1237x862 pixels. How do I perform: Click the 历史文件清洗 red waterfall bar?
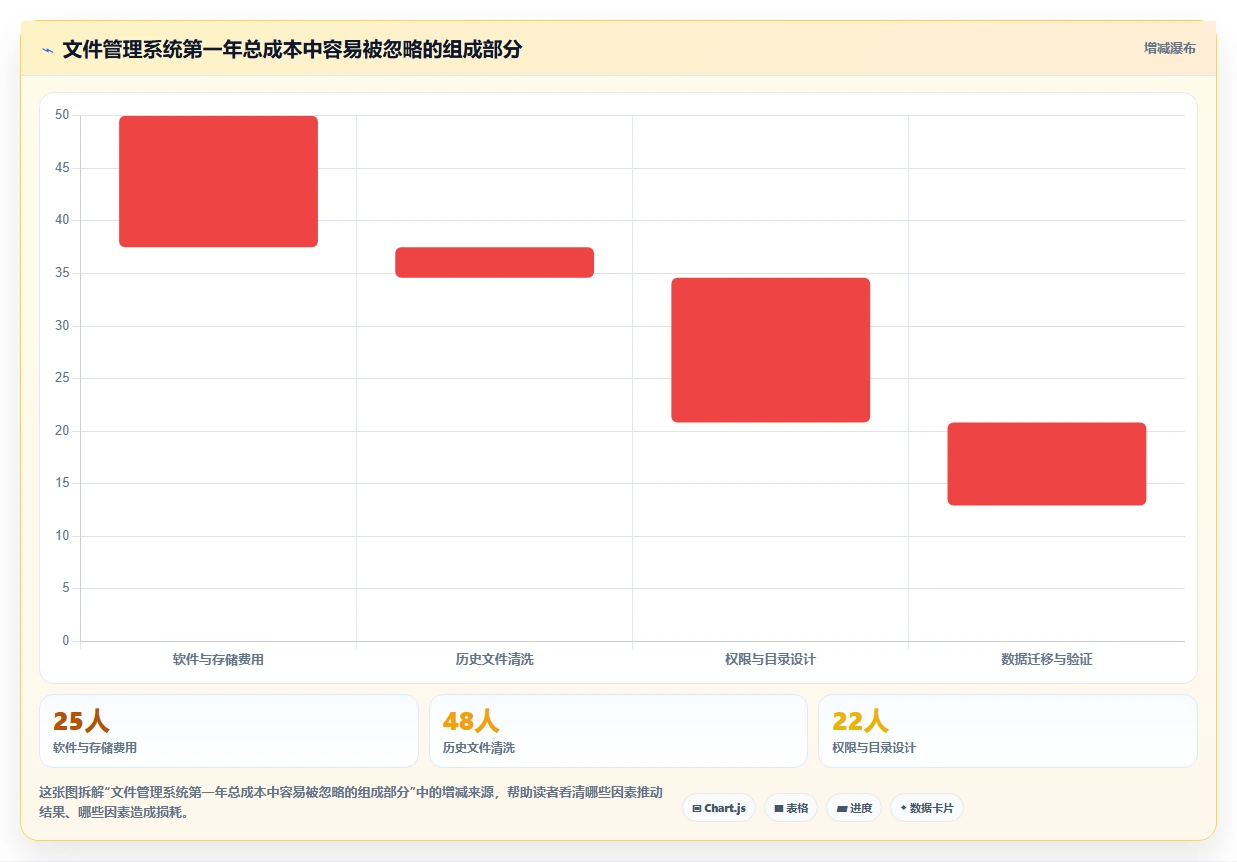[x=494, y=262]
